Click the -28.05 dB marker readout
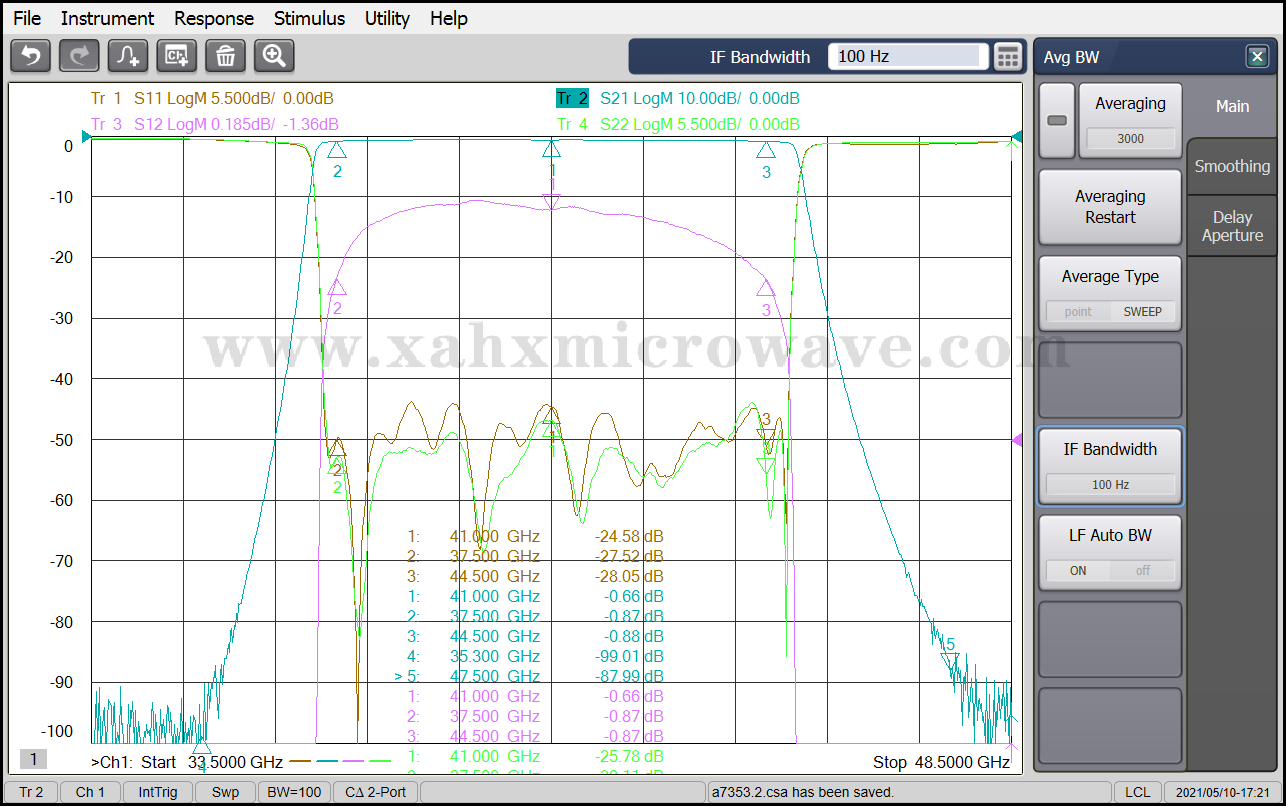The image size is (1286, 806). click(629, 576)
